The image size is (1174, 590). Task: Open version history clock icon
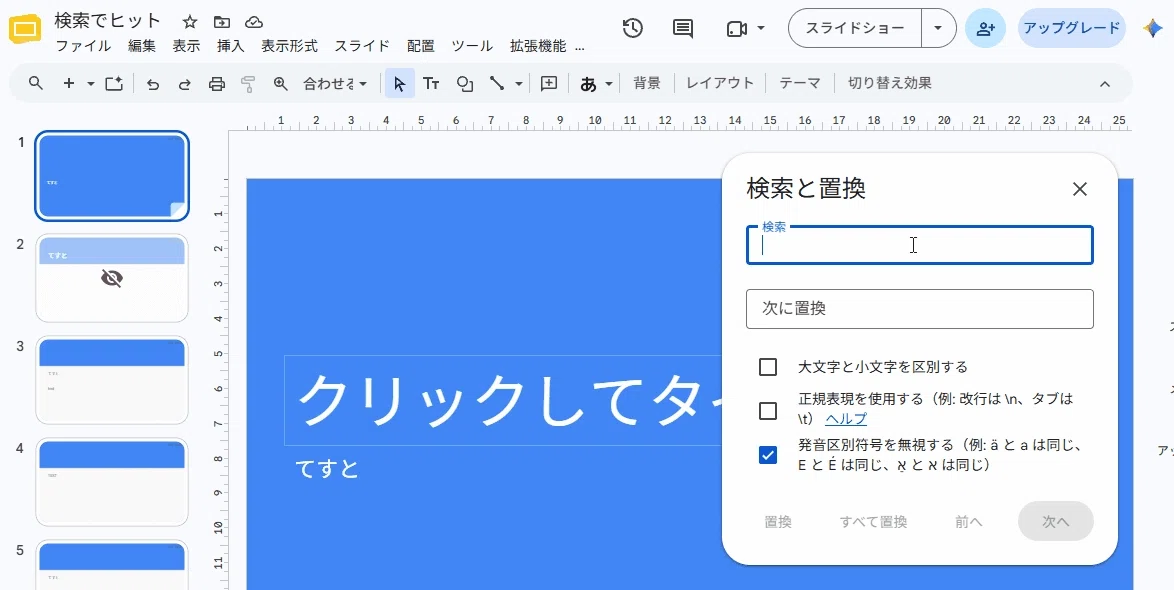(x=633, y=28)
